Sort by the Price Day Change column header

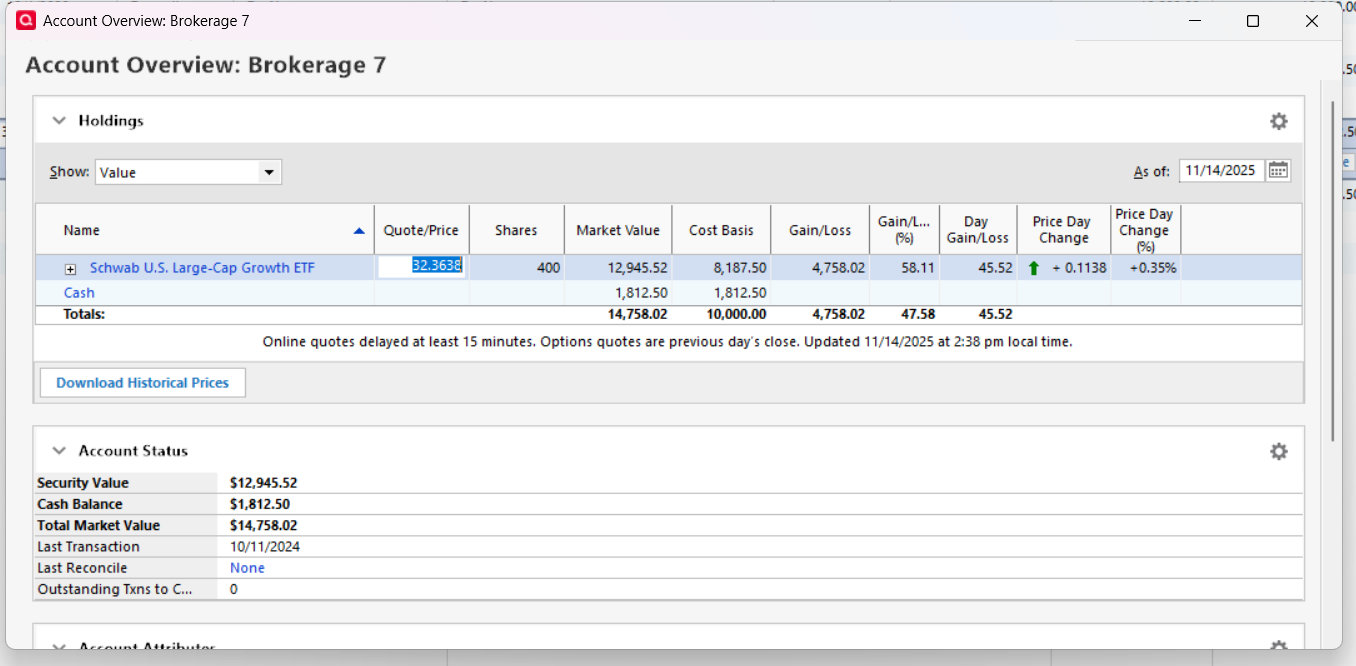[x=1063, y=230]
